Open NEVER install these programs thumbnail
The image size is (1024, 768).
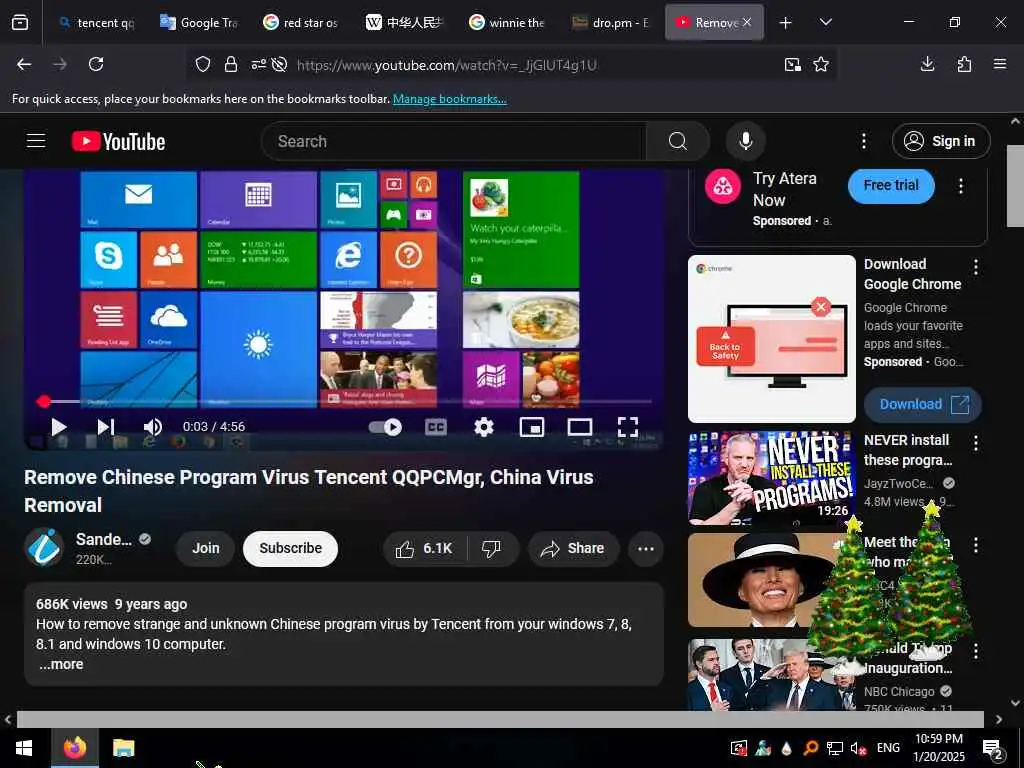(x=771, y=477)
